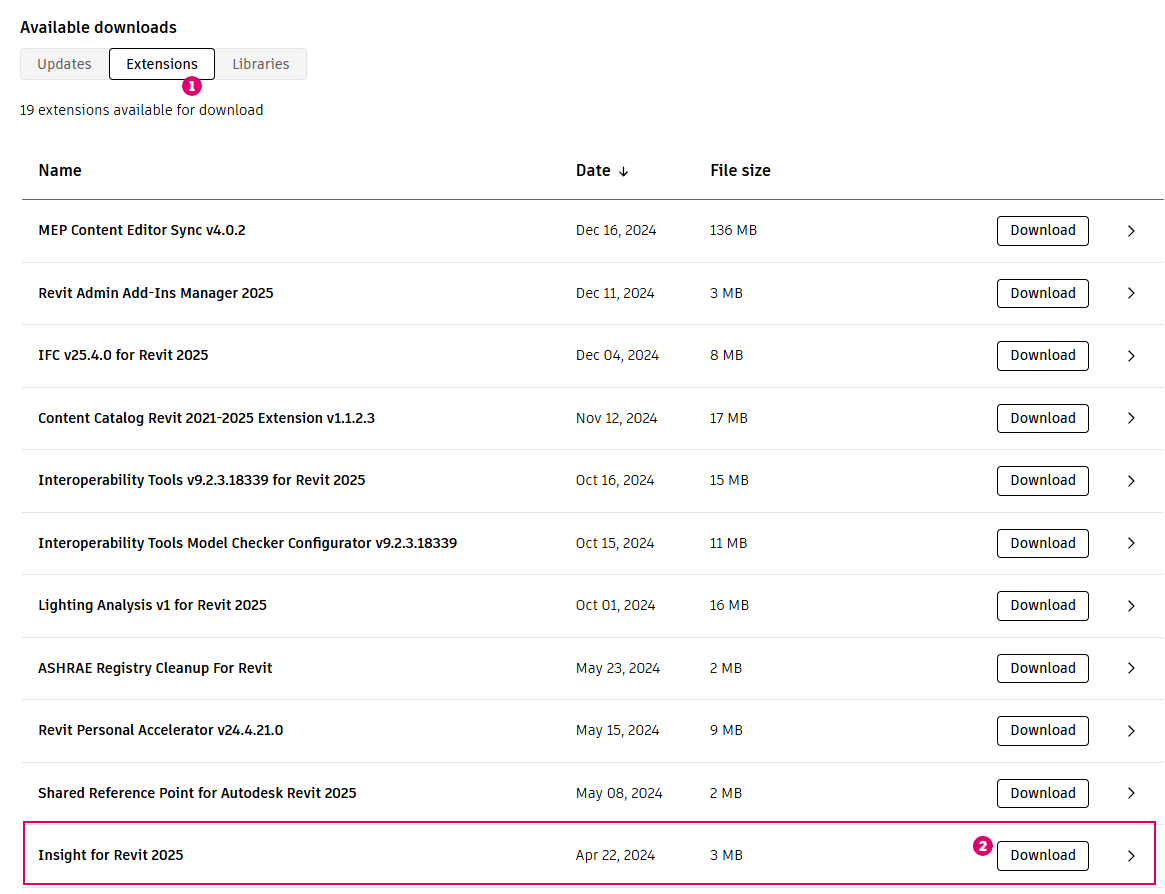Download ASHRAE Registry Cleanup For Revit

point(1042,668)
